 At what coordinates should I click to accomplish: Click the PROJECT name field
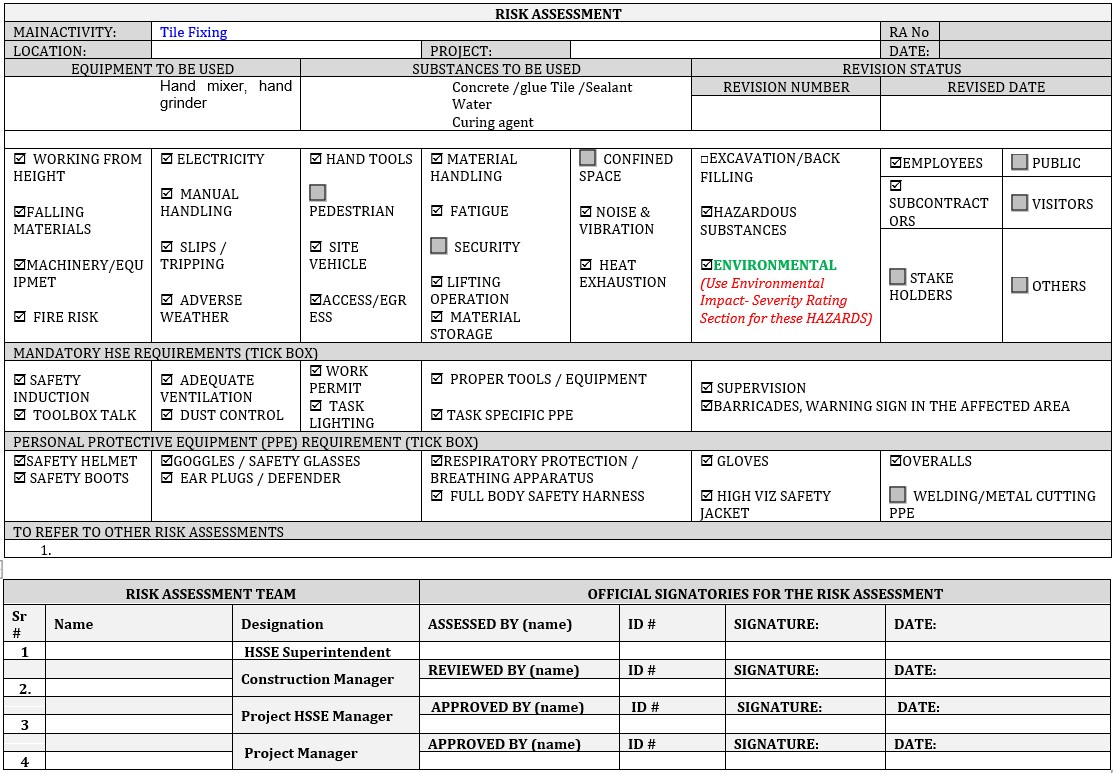pos(720,48)
